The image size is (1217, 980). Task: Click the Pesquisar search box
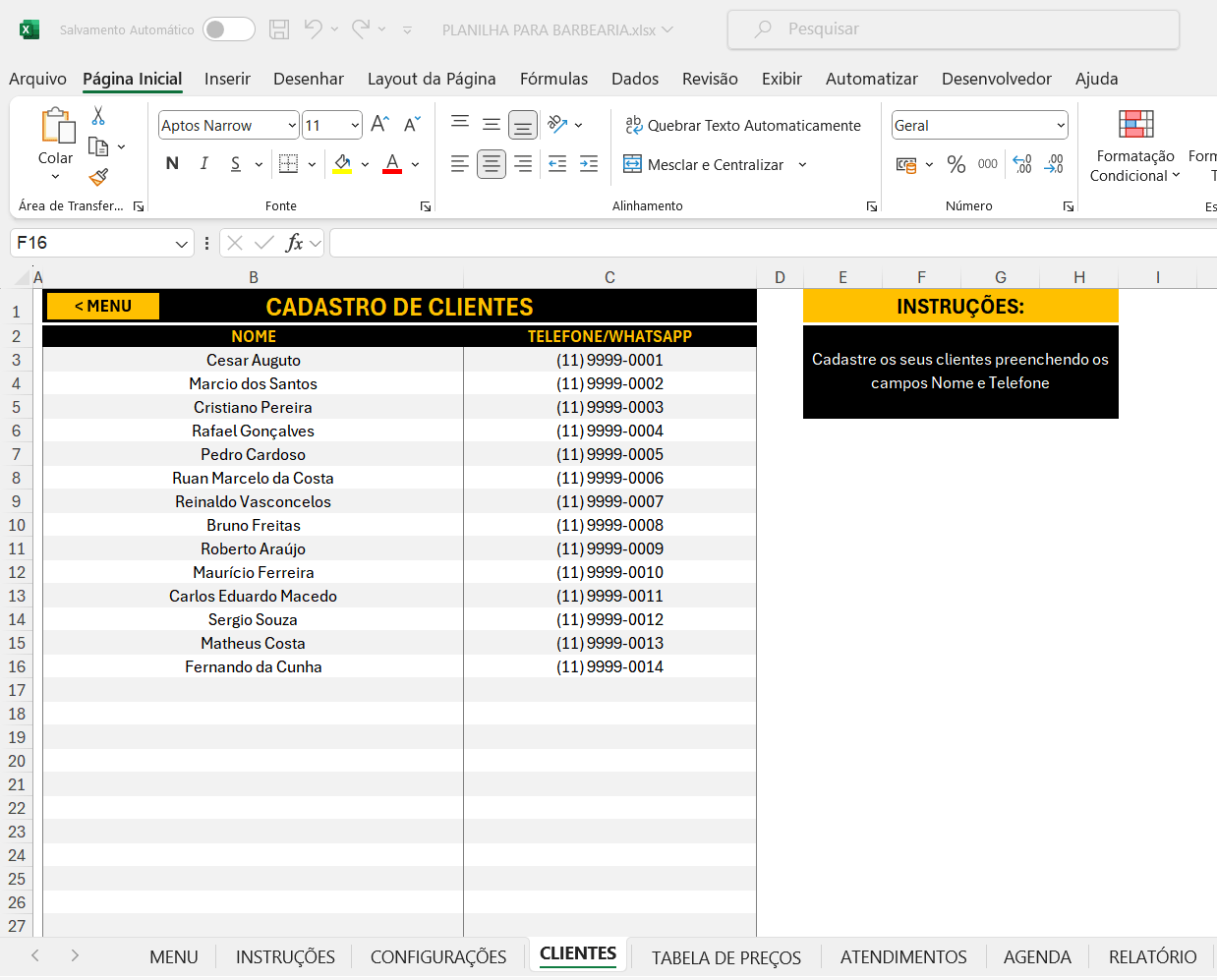point(954,29)
